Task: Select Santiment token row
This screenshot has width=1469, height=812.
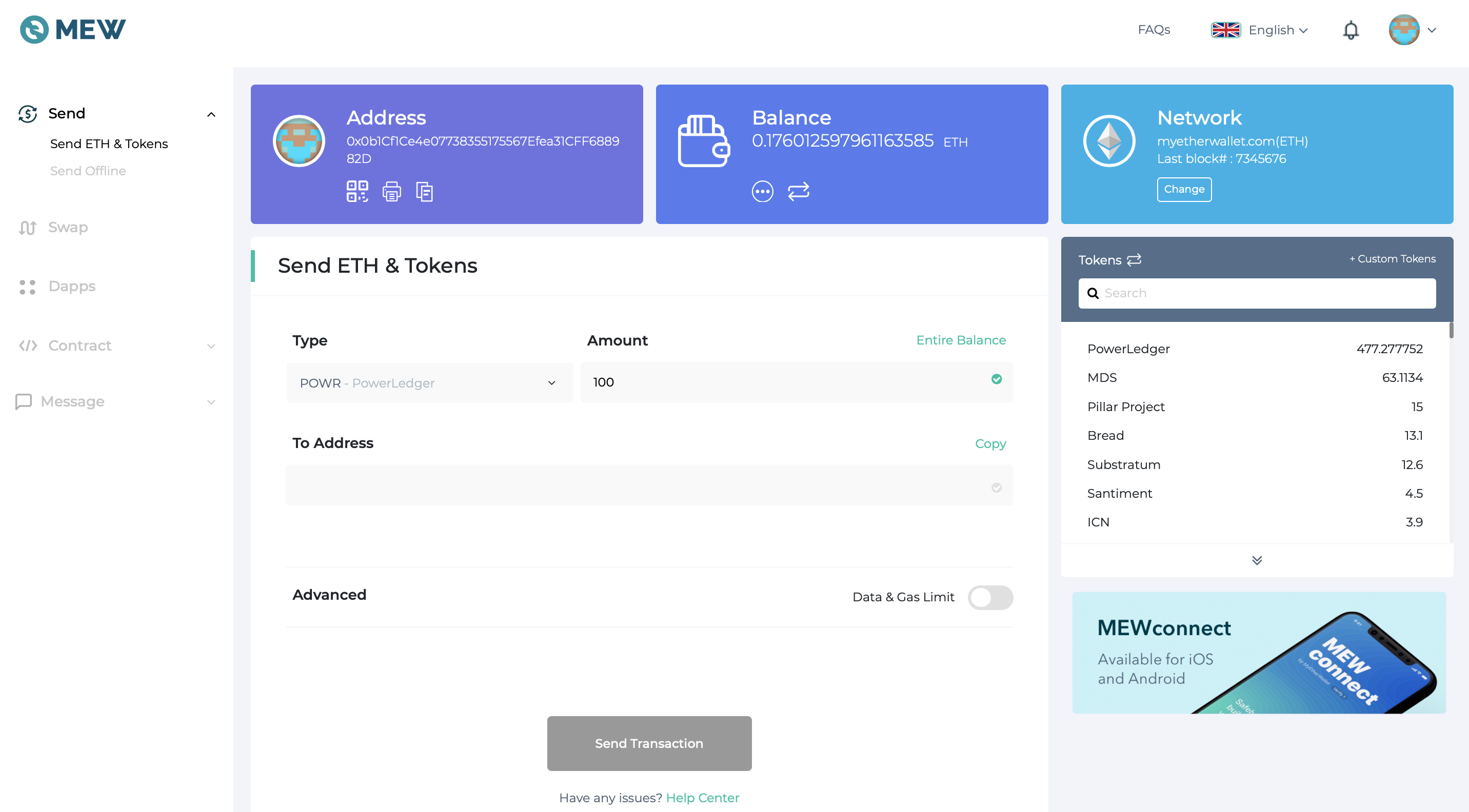Action: (1255, 494)
